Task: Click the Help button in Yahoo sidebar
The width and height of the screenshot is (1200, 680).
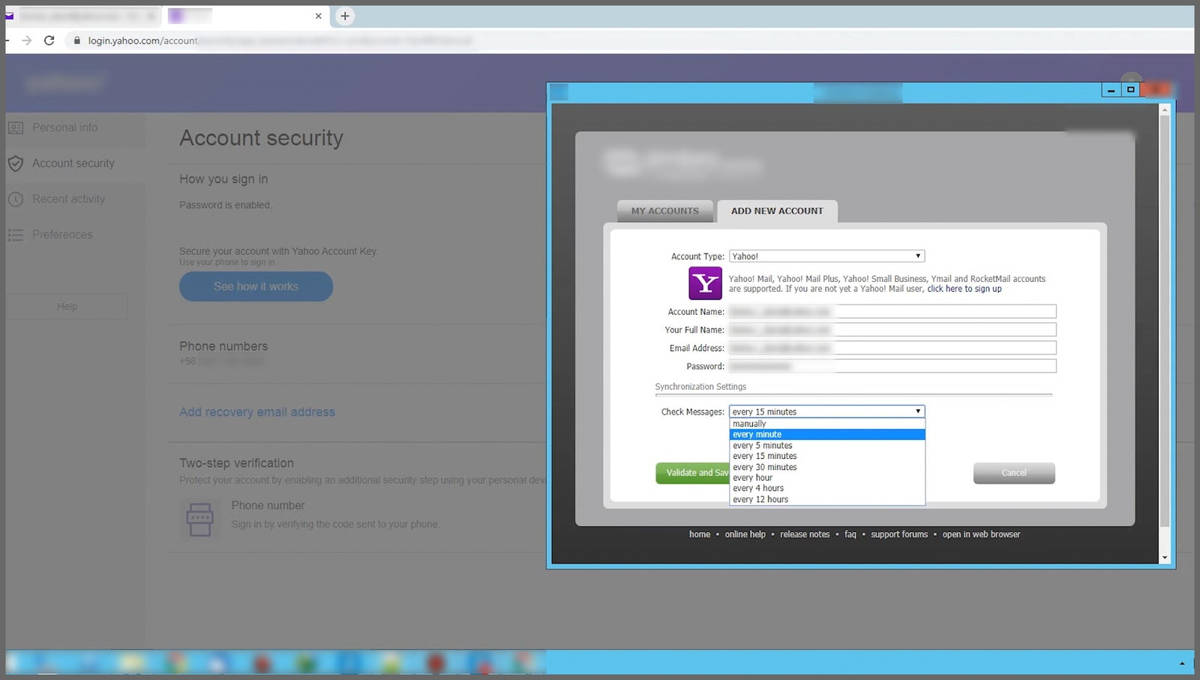Action: [x=67, y=306]
